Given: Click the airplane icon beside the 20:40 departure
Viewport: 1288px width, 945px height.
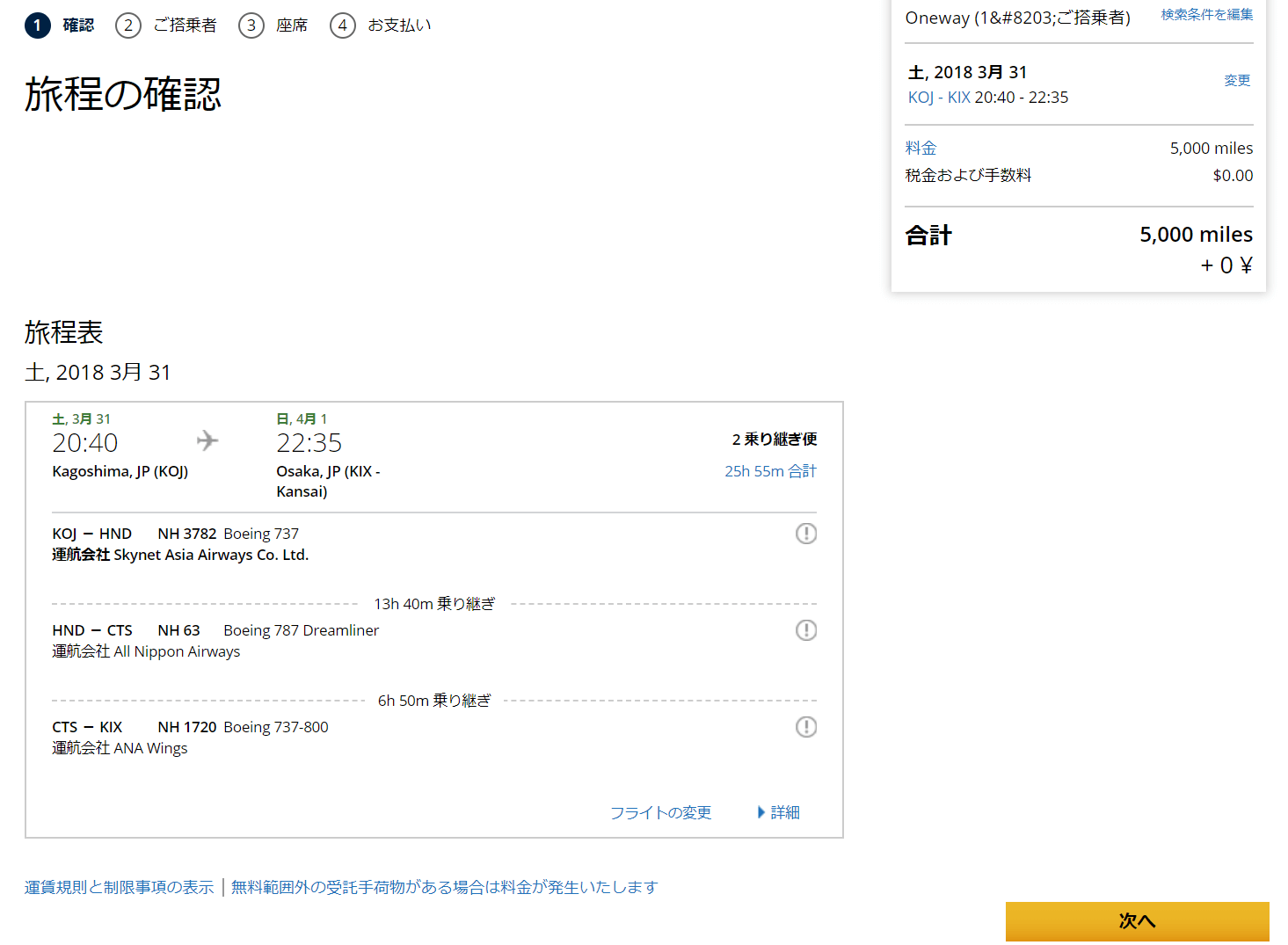Looking at the screenshot, I should click(207, 440).
